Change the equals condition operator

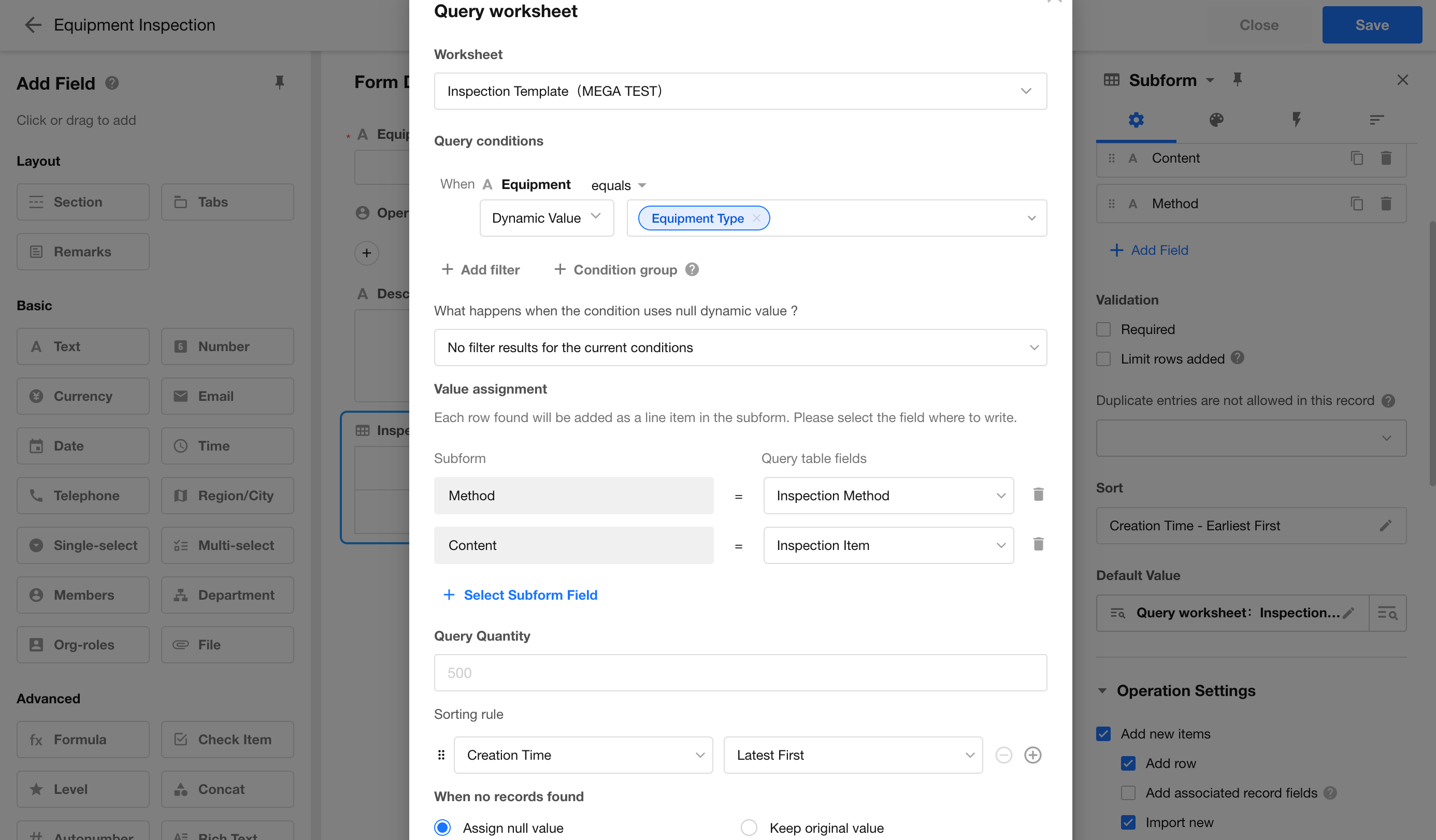pyautogui.click(x=619, y=185)
